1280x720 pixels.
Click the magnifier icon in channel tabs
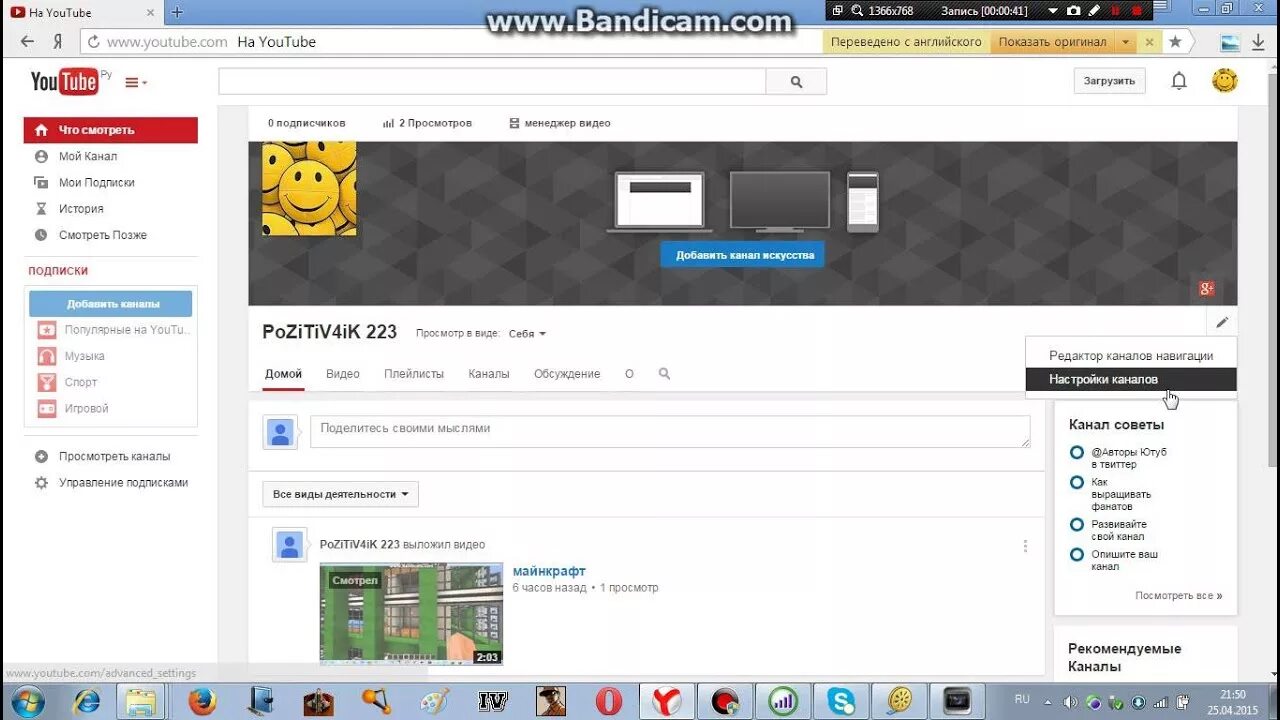coord(664,374)
